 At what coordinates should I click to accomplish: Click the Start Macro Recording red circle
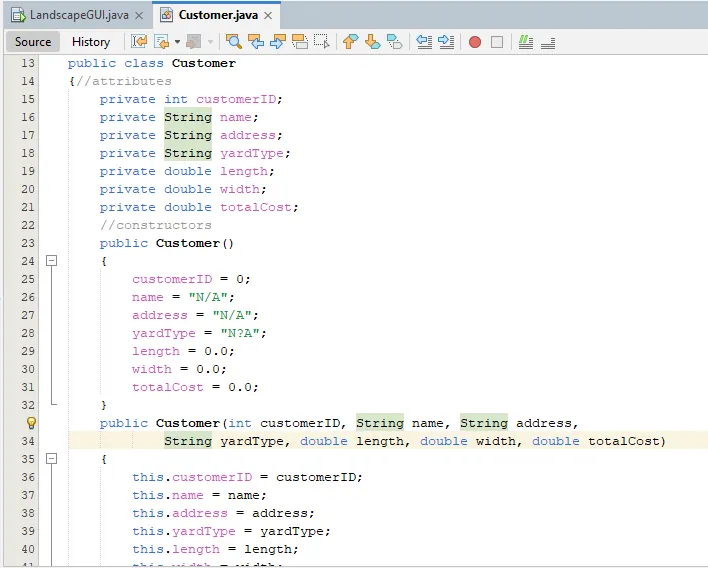click(x=475, y=42)
